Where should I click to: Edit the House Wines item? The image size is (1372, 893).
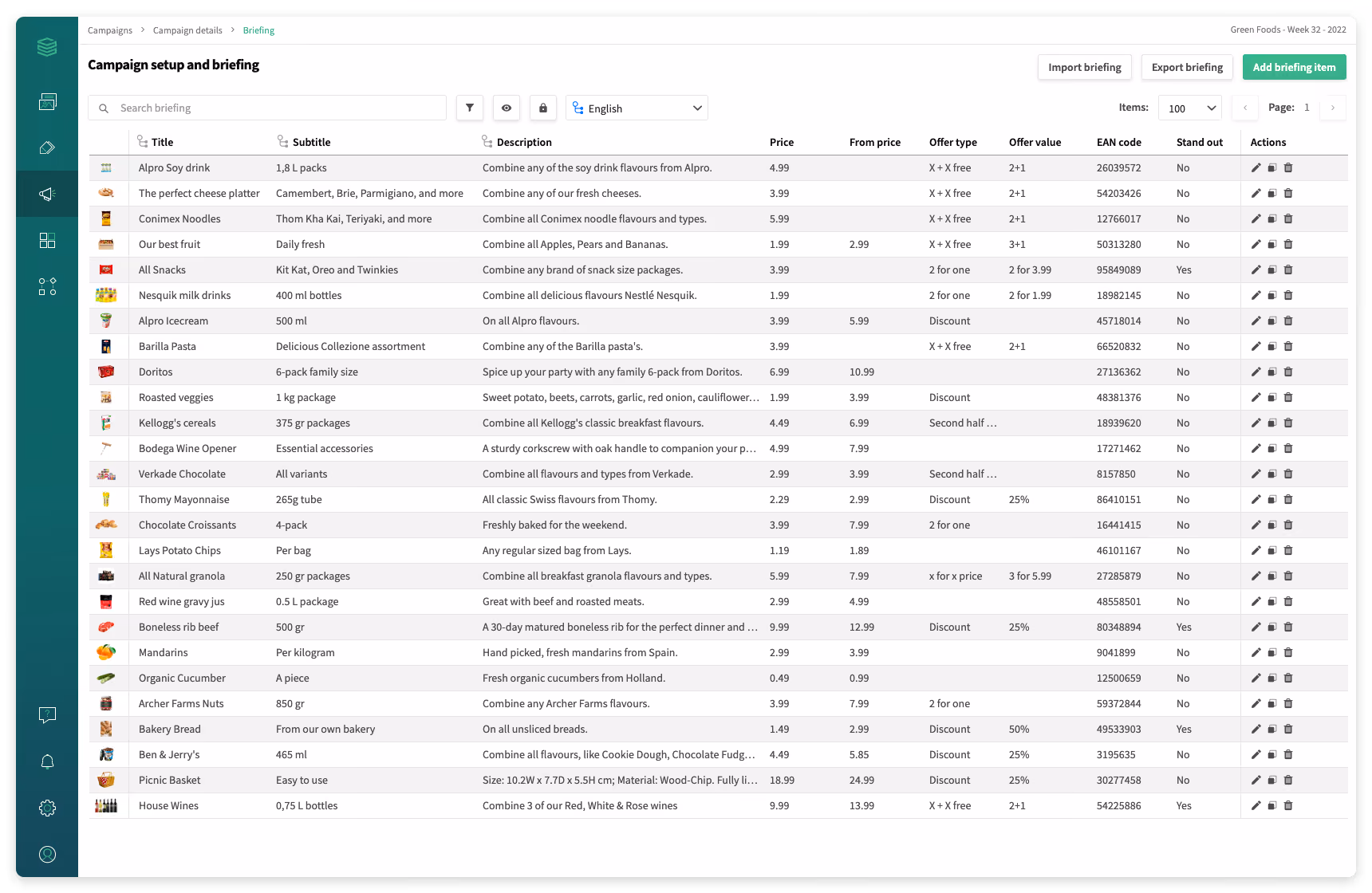1256,805
